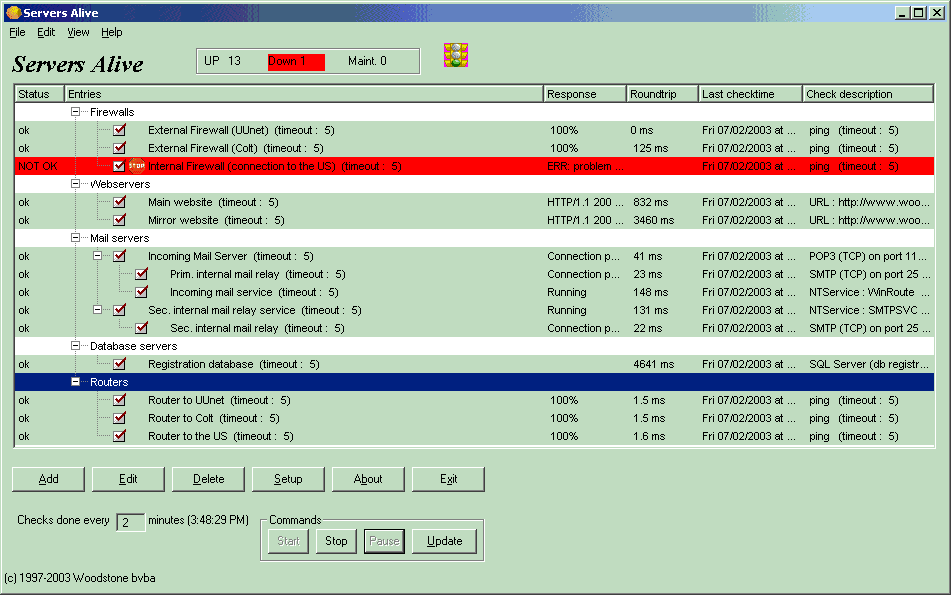The height and width of the screenshot is (595, 951).
Task: Toggle Router to UUnet checkbox
Action: tap(119, 400)
